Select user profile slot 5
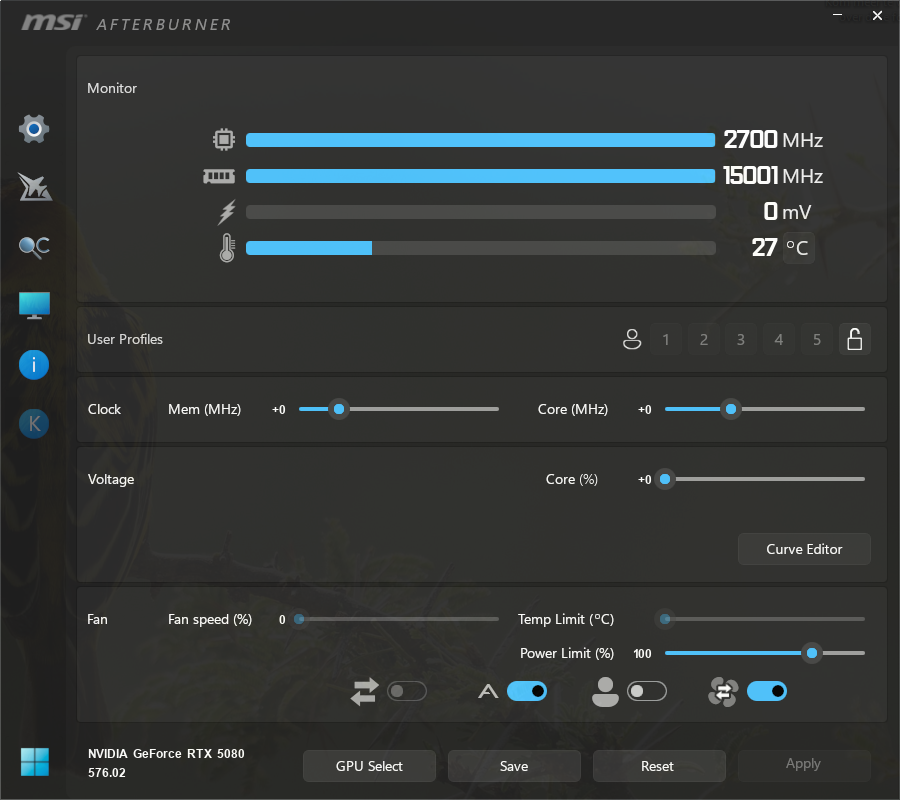Viewport: 900px width, 800px height. 817,339
